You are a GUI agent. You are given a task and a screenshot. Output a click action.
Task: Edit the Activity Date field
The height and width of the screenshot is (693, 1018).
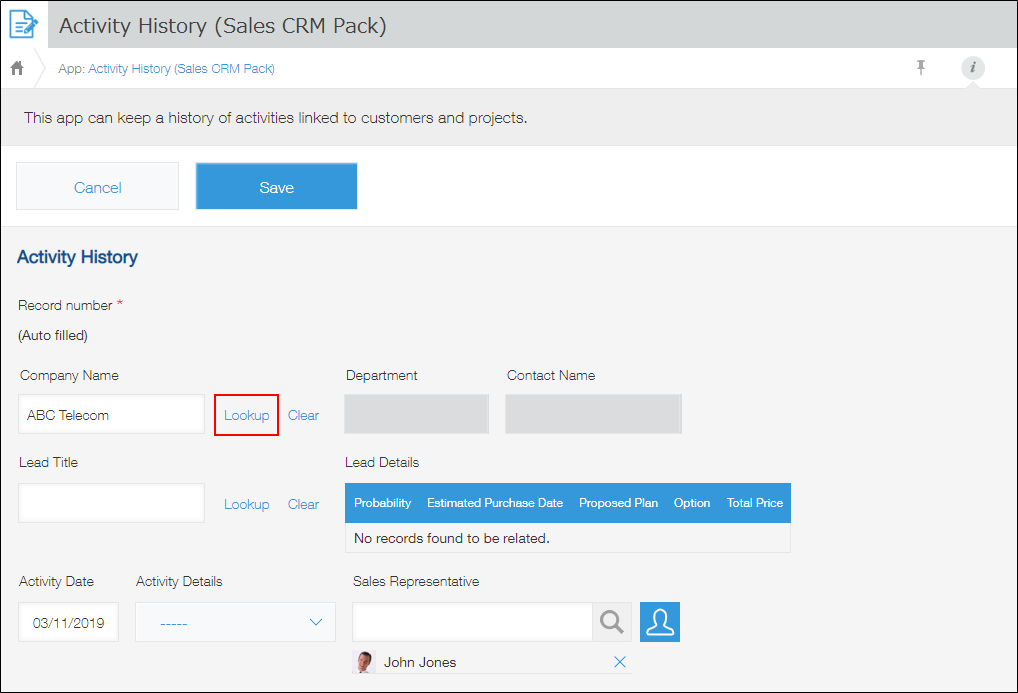tap(69, 622)
